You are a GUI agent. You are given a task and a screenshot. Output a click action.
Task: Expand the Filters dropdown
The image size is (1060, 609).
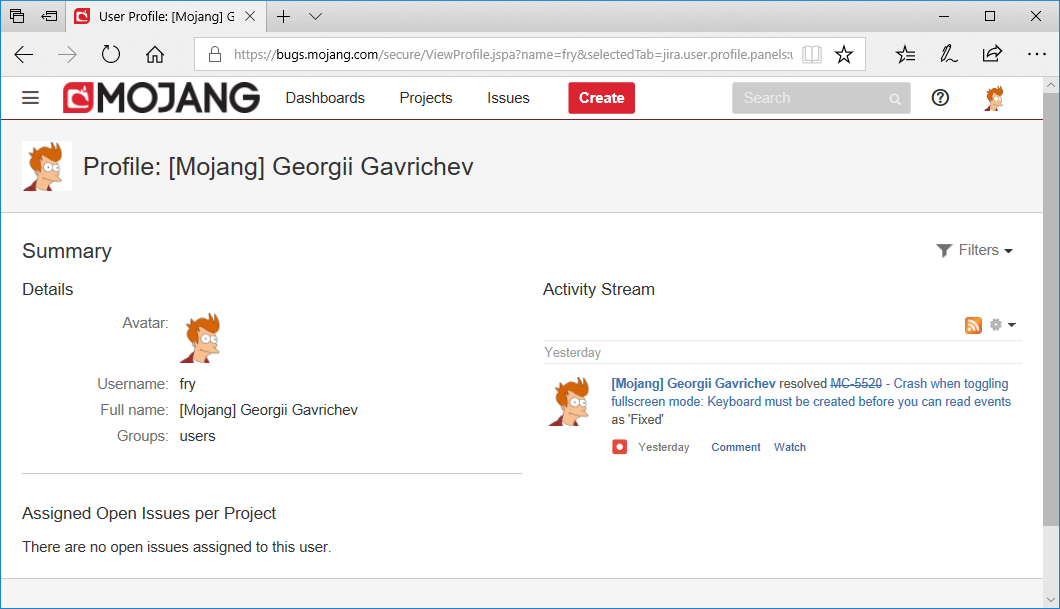point(975,250)
